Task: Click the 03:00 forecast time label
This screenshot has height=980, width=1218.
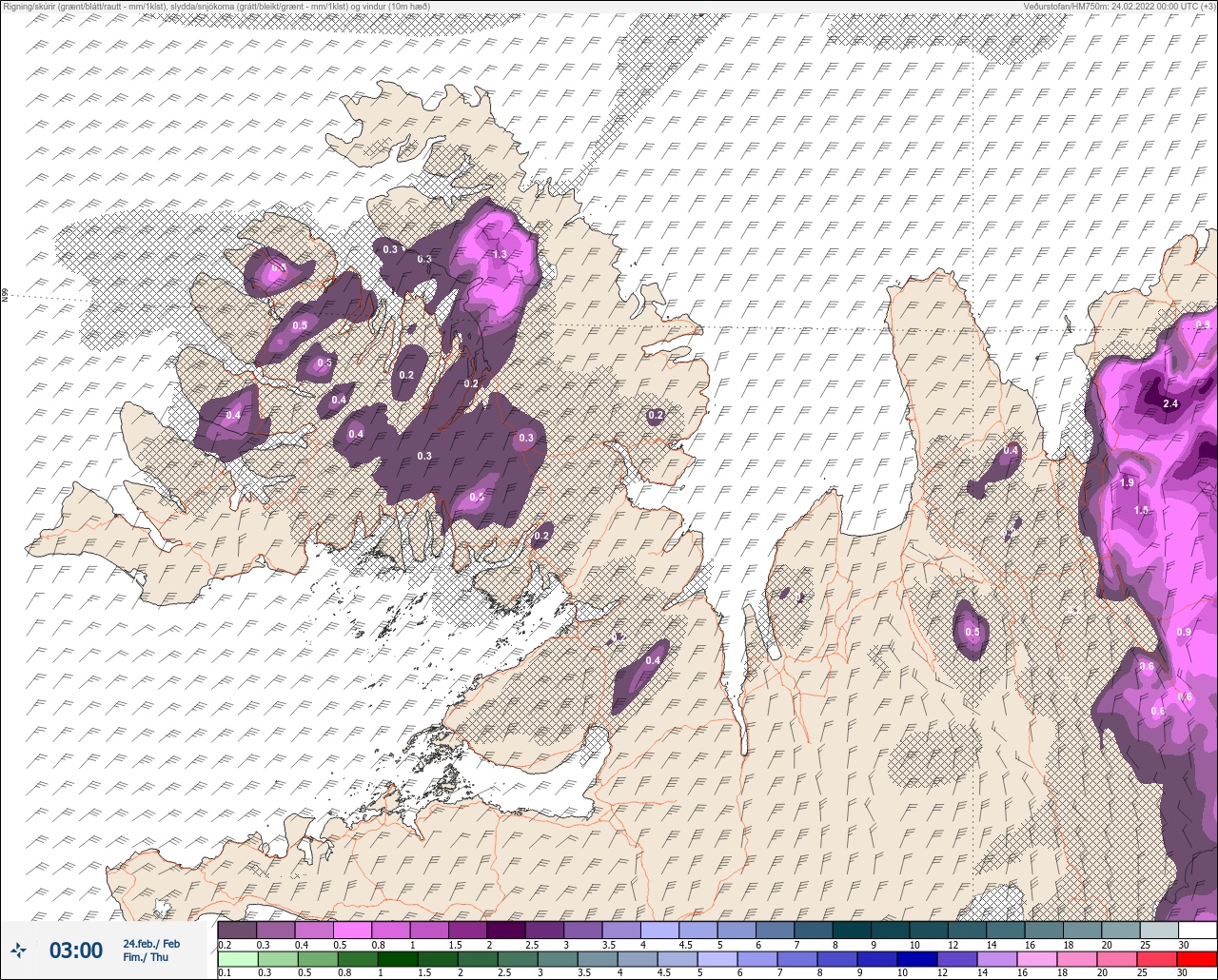Action: click(x=76, y=950)
